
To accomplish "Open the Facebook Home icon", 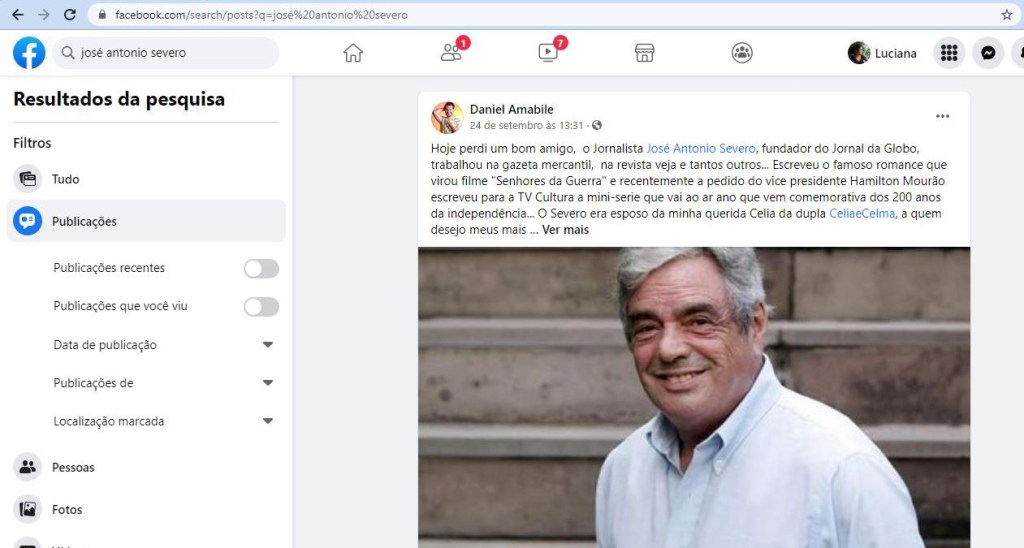I will (353, 53).
